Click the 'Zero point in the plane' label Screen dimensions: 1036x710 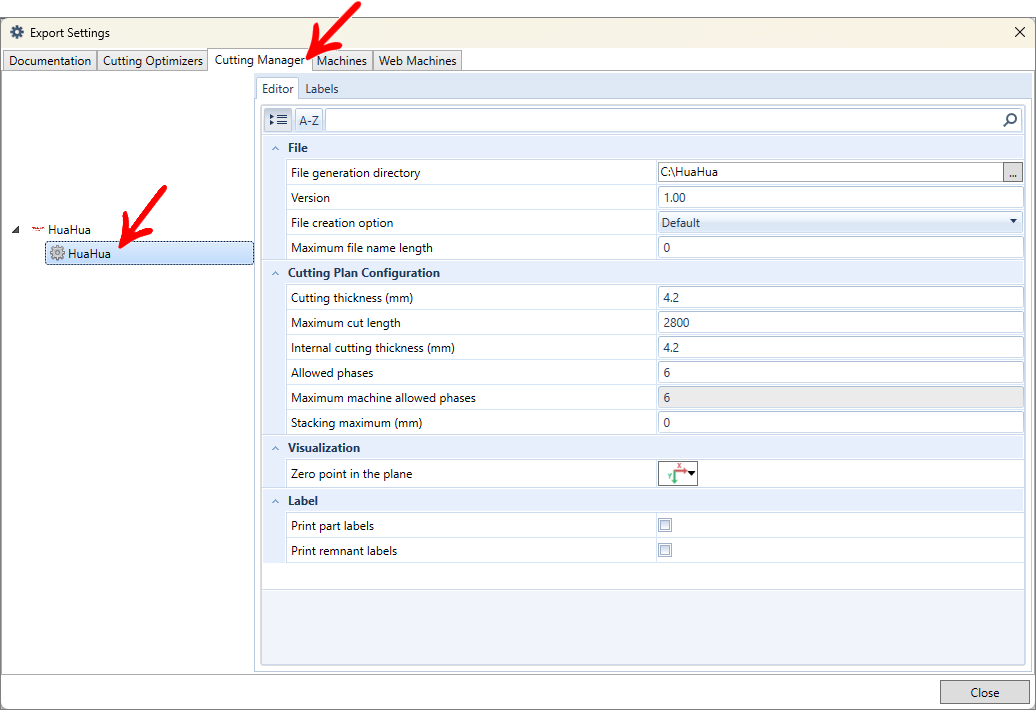[x=352, y=474]
